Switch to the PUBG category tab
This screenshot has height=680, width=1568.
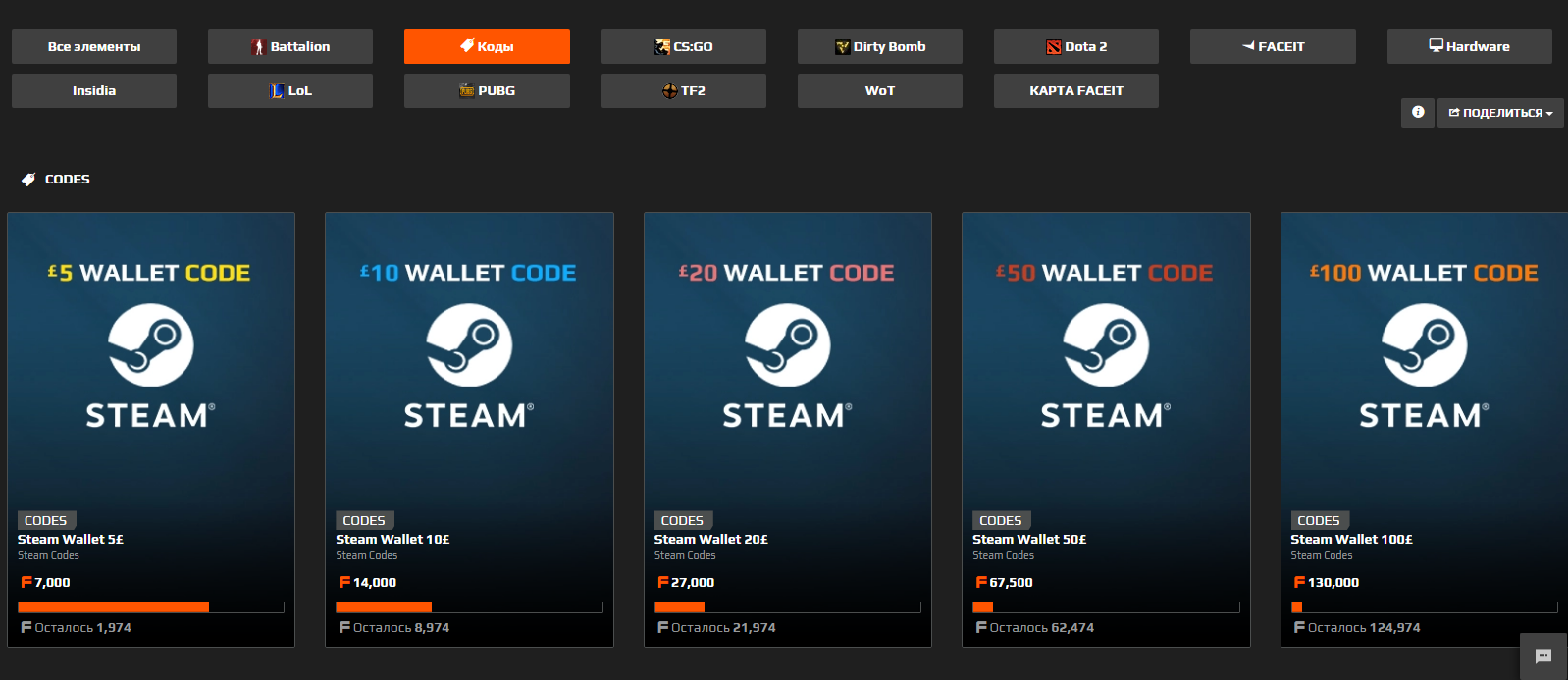coord(487,90)
